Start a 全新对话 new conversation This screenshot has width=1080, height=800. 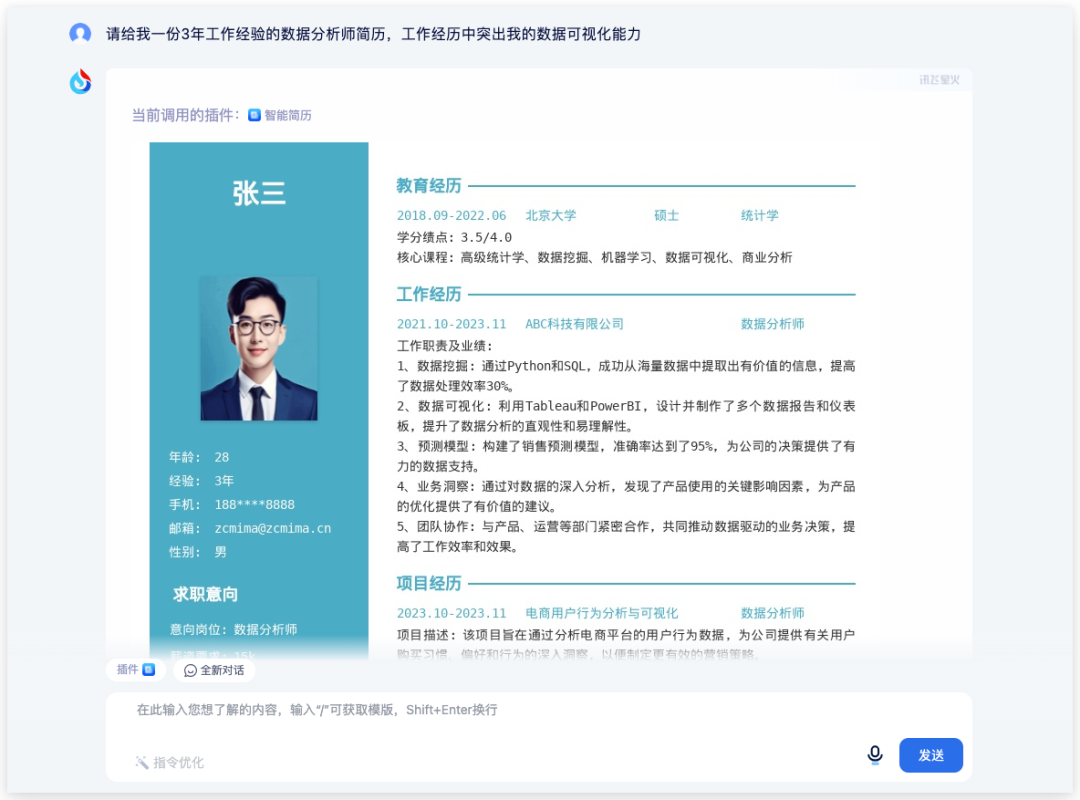[x=213, y=670]
